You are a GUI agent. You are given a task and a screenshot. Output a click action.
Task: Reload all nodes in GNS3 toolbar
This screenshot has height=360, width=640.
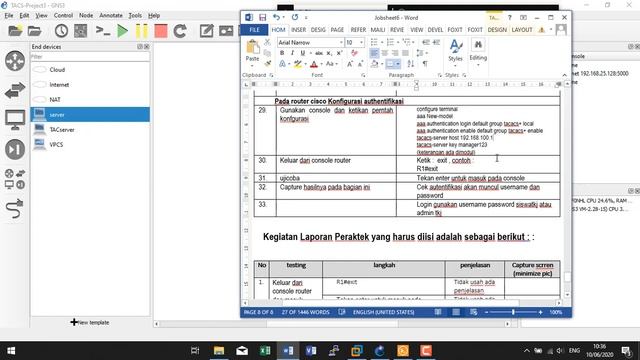[180, 31]
